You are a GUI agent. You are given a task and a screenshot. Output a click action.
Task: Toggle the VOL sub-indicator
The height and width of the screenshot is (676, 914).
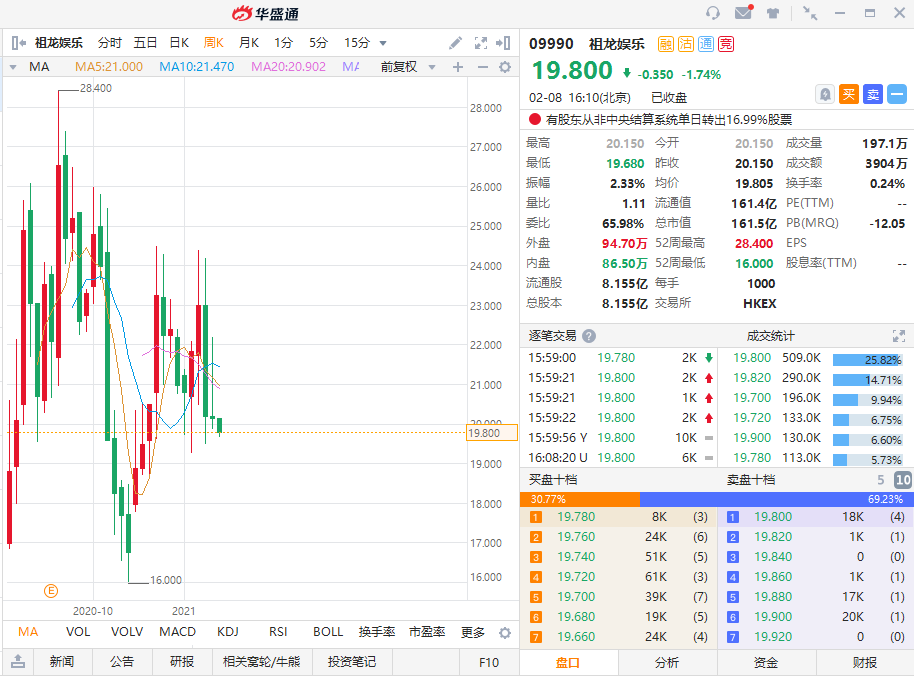click(x=78, y=632)
